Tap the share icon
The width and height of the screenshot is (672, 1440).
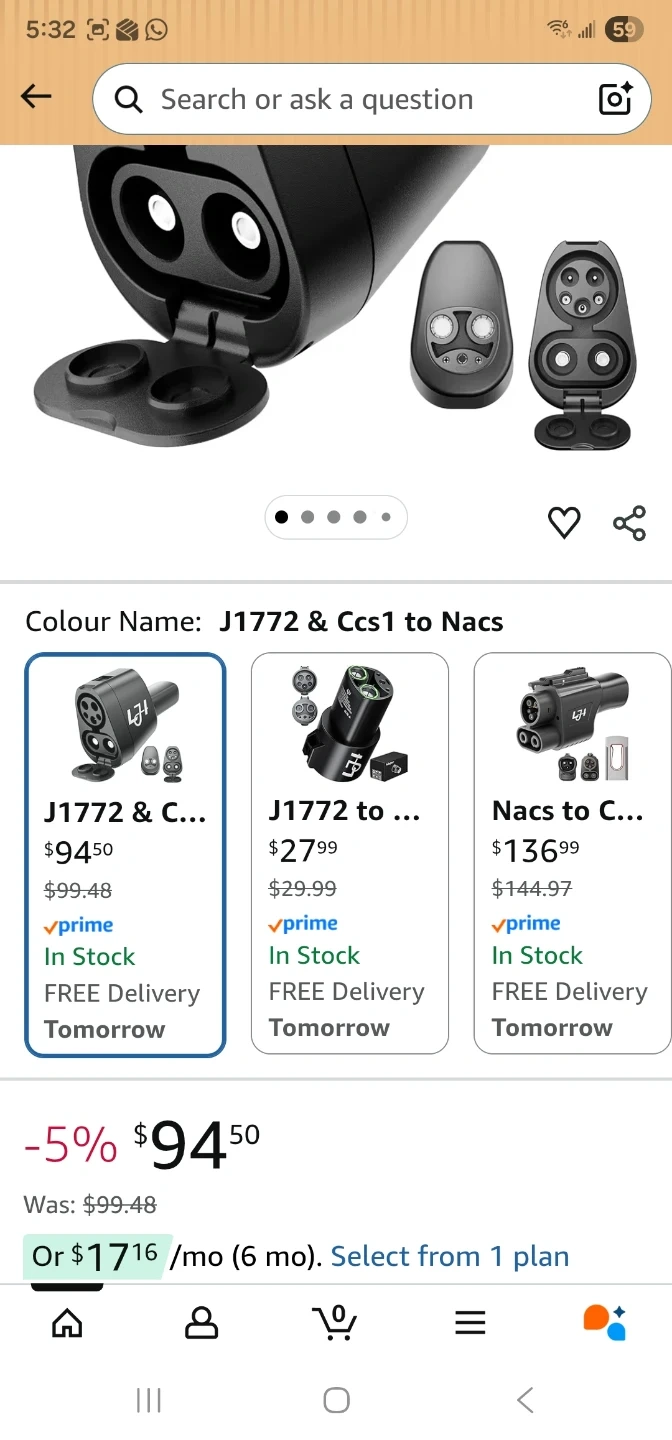(629, 522)
